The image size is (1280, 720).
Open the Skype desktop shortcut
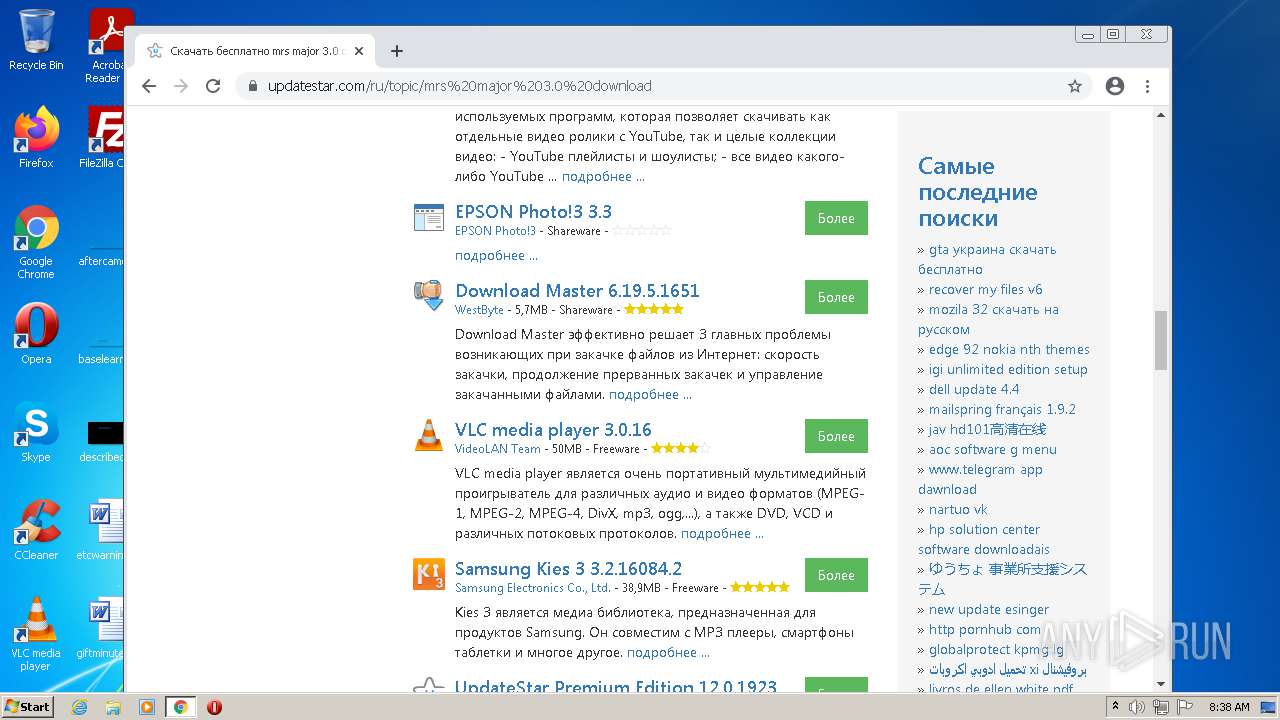coord(36,432)
